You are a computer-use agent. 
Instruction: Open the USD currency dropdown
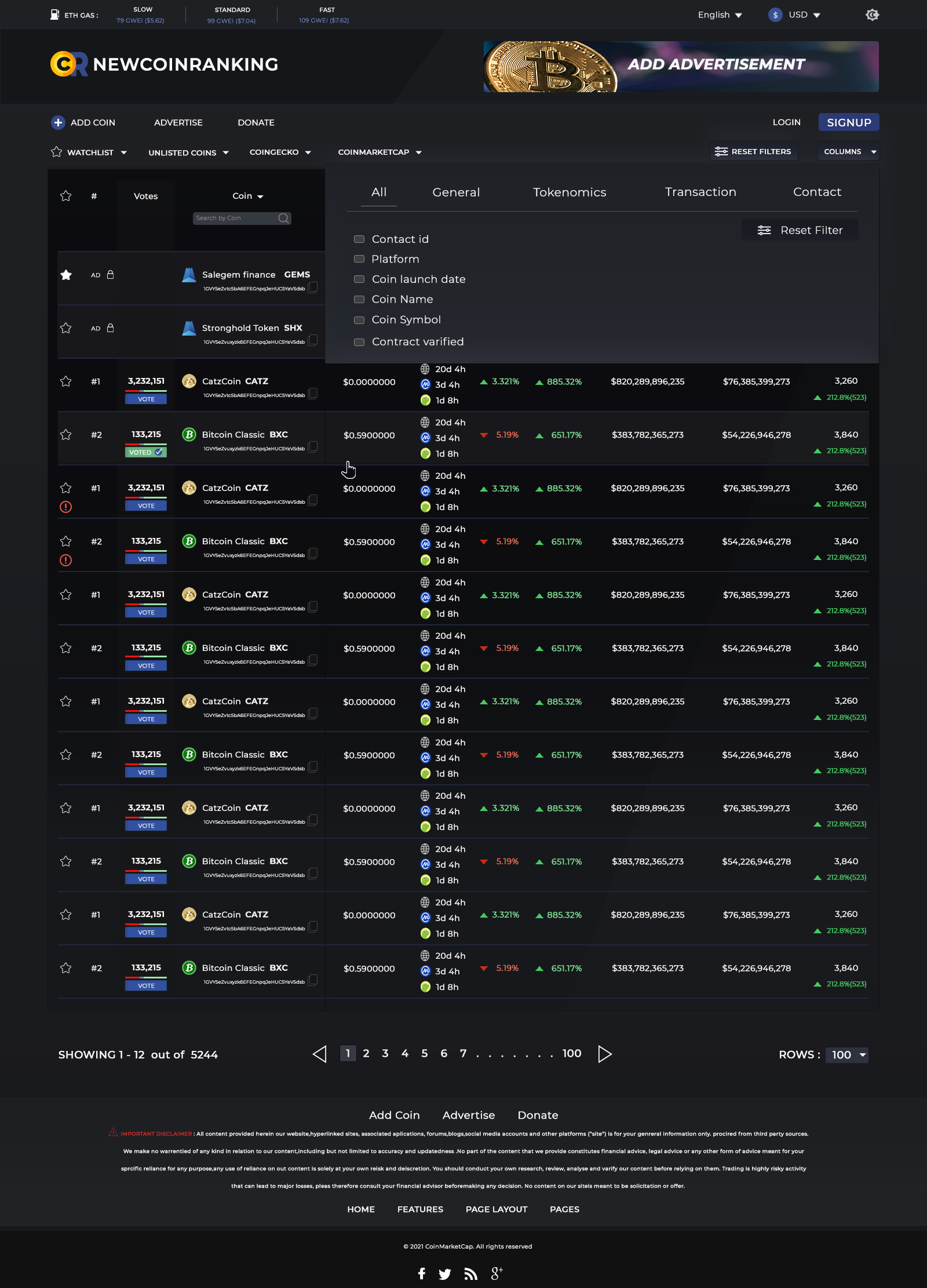[795, 15]
